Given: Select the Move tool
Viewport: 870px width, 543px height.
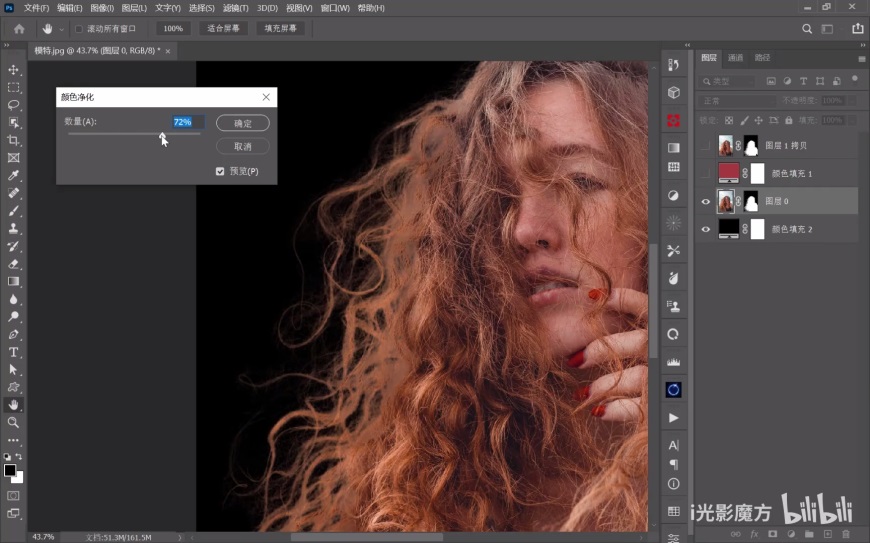Looking at the screenshot, I should pos(13,70).
